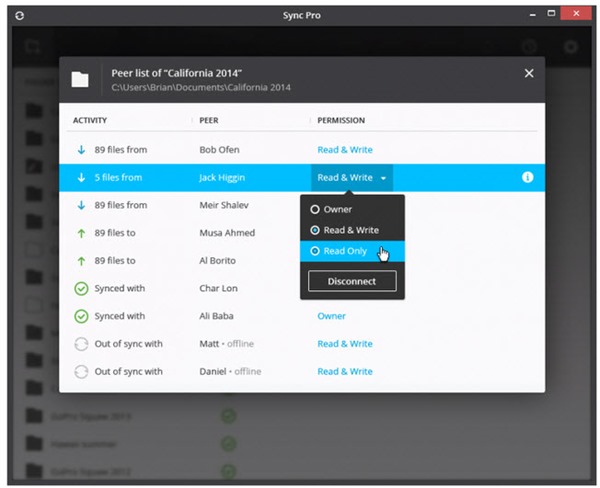Click the Disconnect button
The height and width of the screenshot is (488, 600).
tap(352, 281)
